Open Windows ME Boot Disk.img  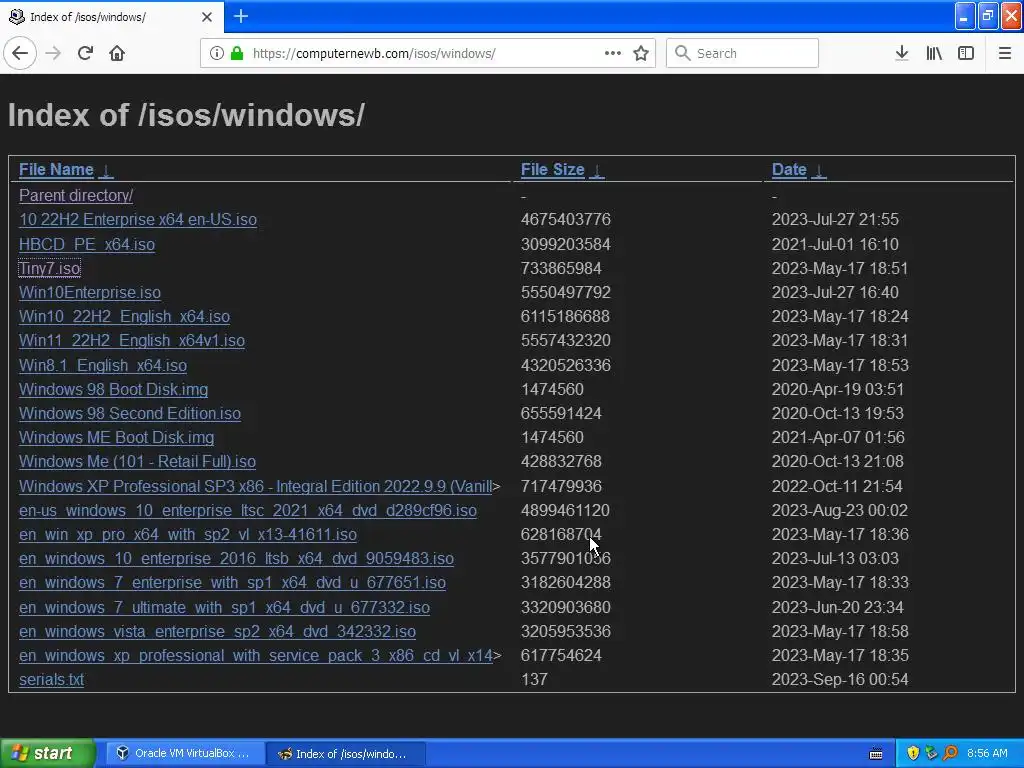116,438
